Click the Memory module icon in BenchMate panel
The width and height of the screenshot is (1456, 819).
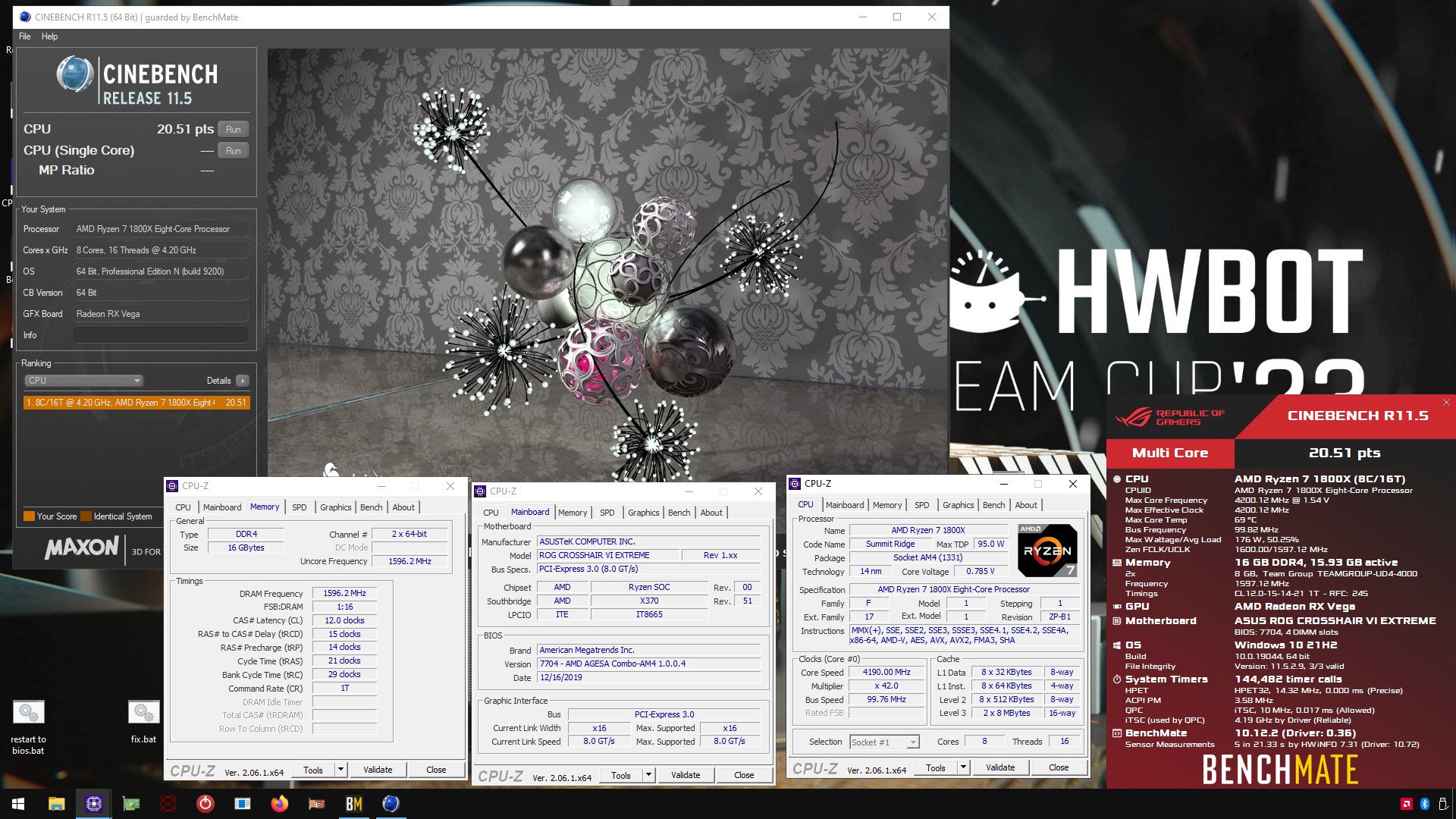tap(1117, 563)
